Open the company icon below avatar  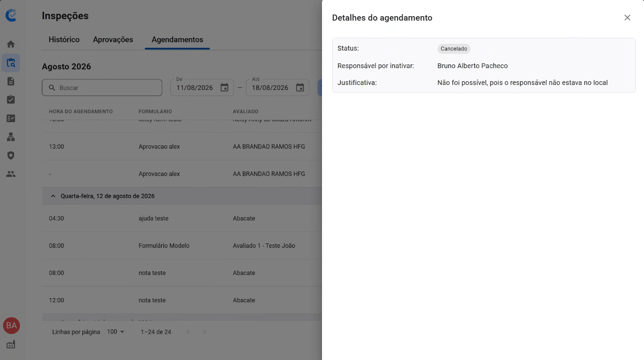tap(11, 344)
